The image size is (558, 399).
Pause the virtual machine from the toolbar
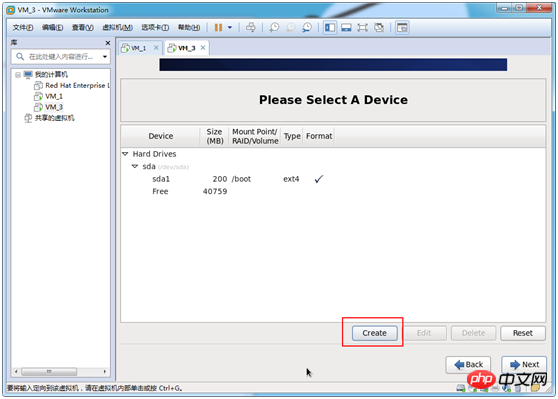[x=218, y=27]
